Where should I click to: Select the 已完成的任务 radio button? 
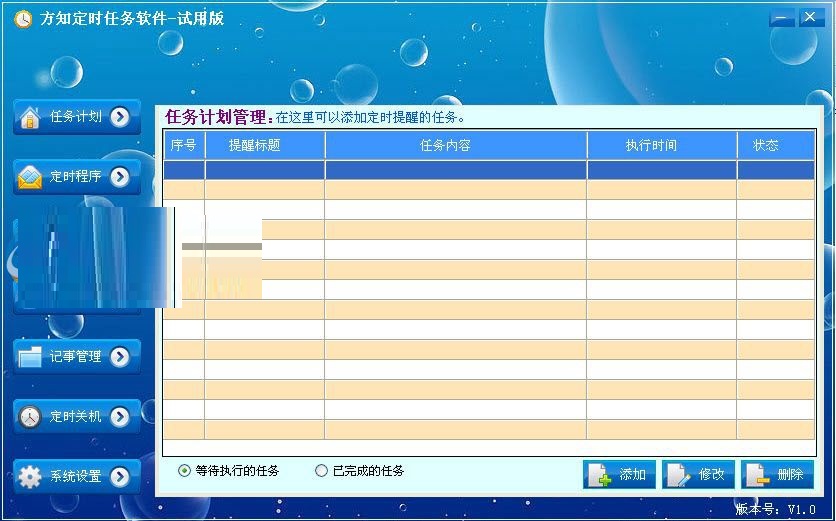[x=321, y=471]
